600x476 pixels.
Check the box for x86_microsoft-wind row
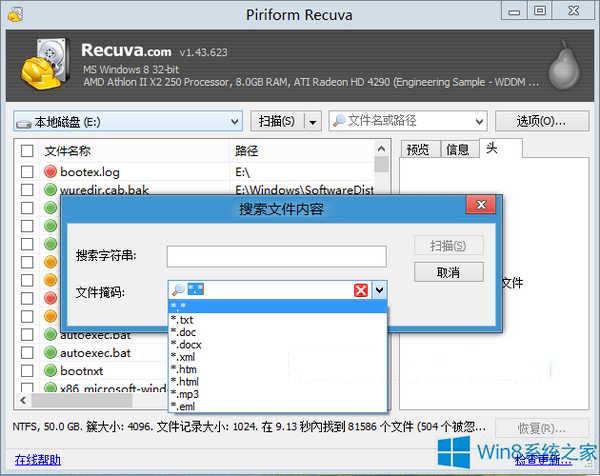(x=27, y=387)
